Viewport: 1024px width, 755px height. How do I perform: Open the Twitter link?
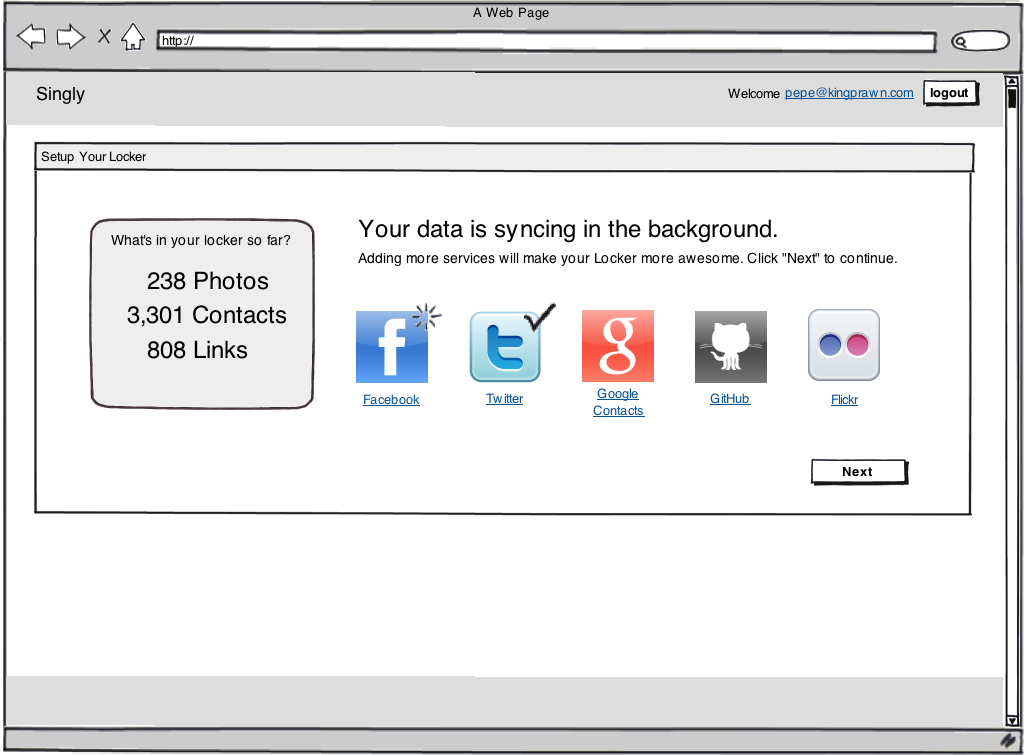504,398
